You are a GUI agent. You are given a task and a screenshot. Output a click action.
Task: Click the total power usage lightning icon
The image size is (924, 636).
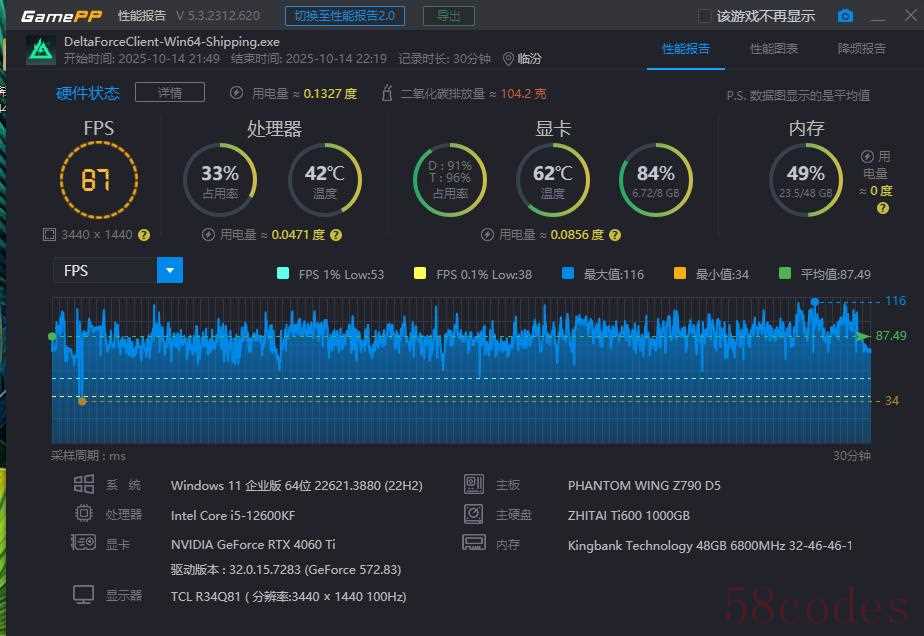tap(237, 93)
